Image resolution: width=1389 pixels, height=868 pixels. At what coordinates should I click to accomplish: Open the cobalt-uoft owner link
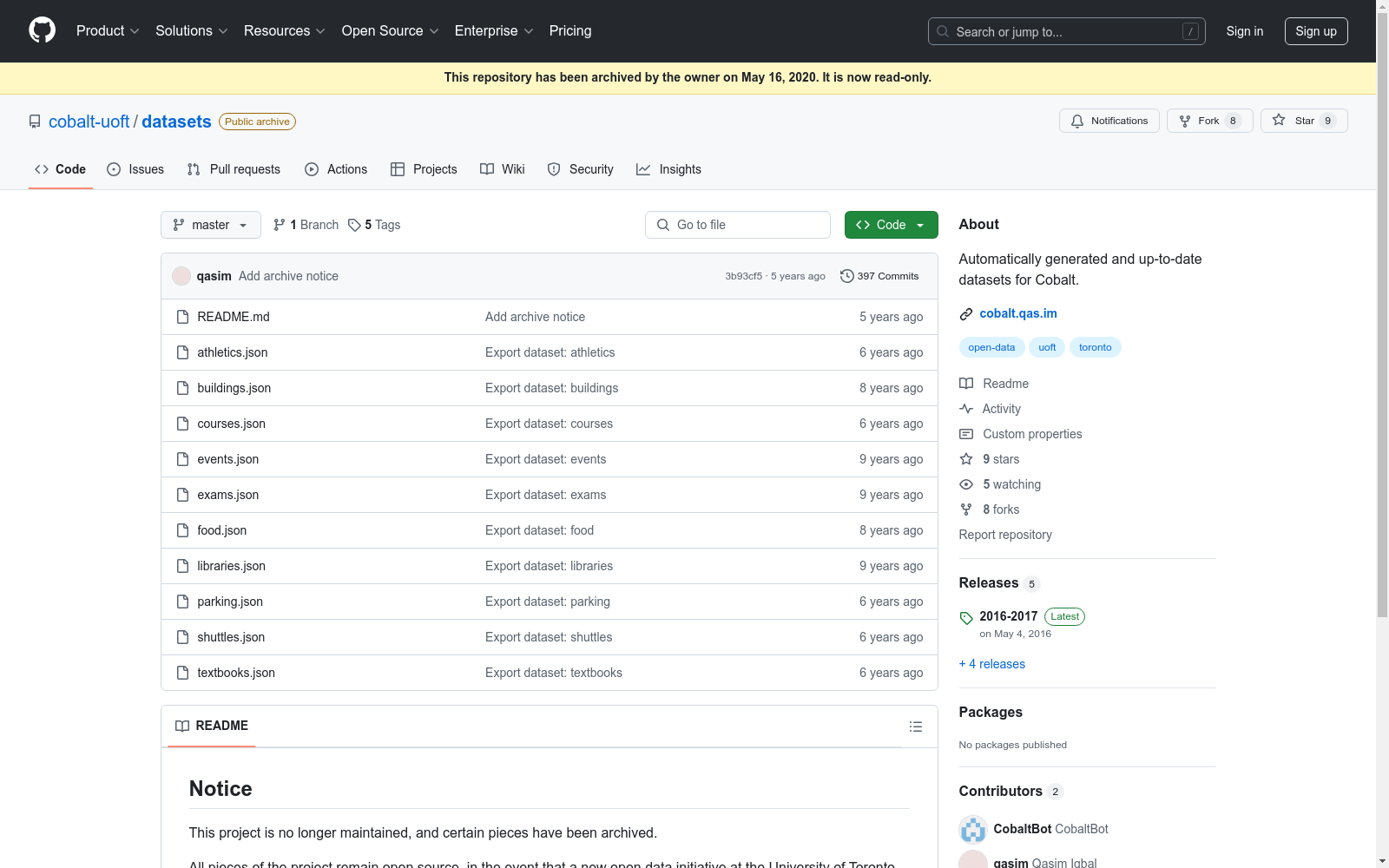89,122
